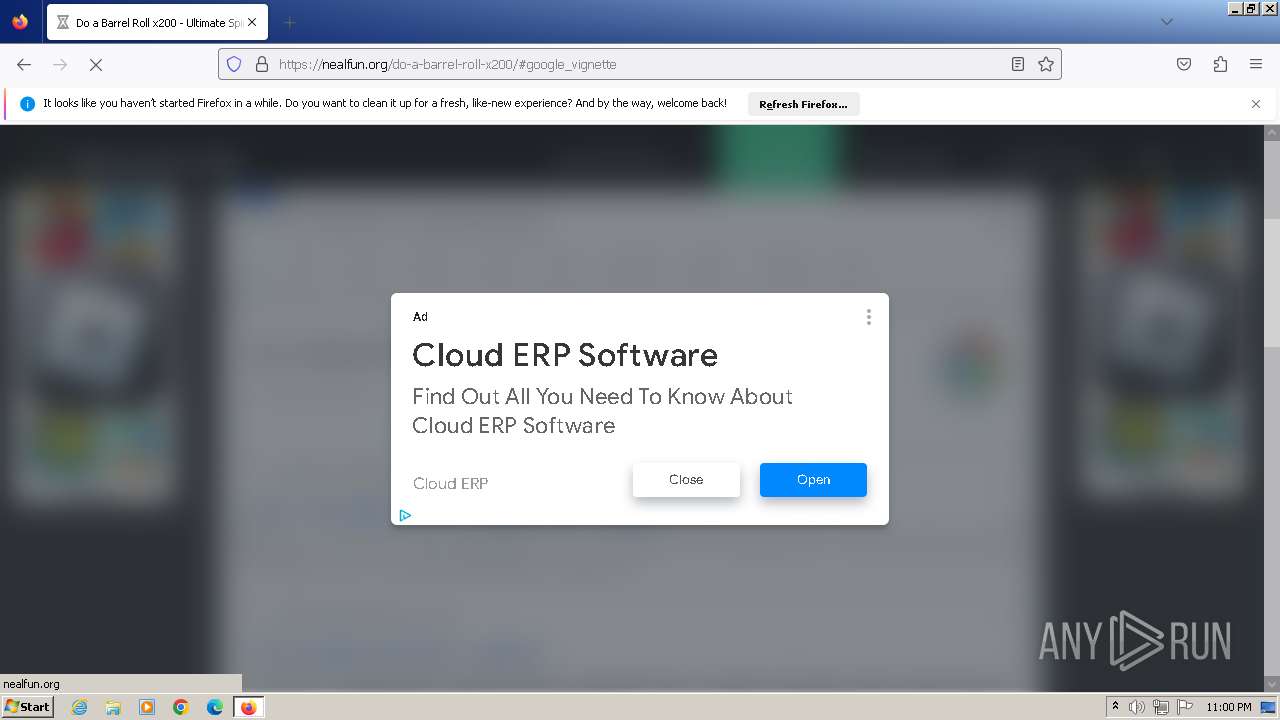Show site security padlock info
The image size is (1280, 720).
click(x=262, y=64)
